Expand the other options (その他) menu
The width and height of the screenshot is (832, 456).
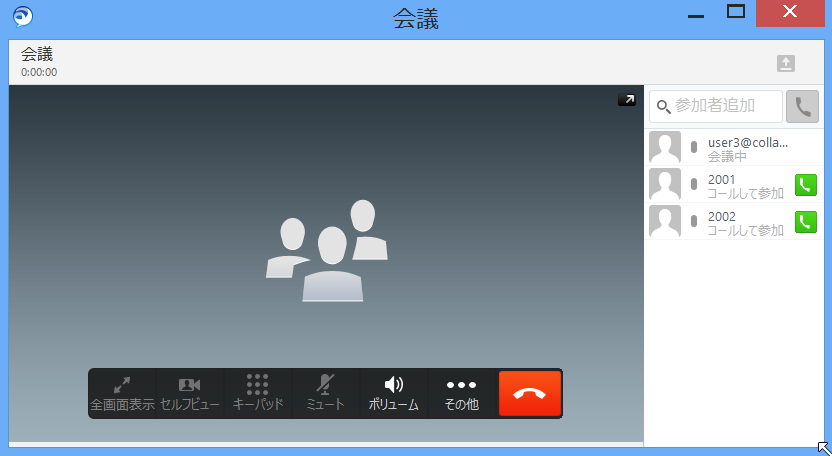click(x=461, y=393)
